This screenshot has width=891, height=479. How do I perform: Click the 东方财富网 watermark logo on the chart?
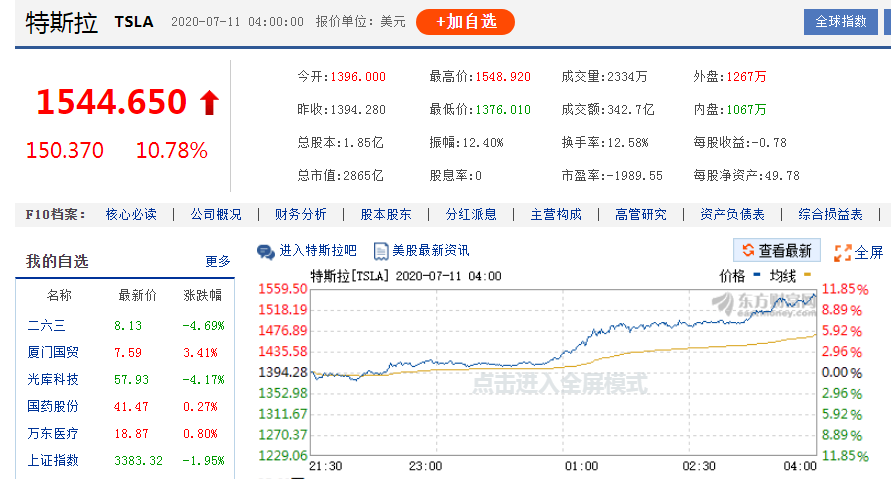click(762, 304)
